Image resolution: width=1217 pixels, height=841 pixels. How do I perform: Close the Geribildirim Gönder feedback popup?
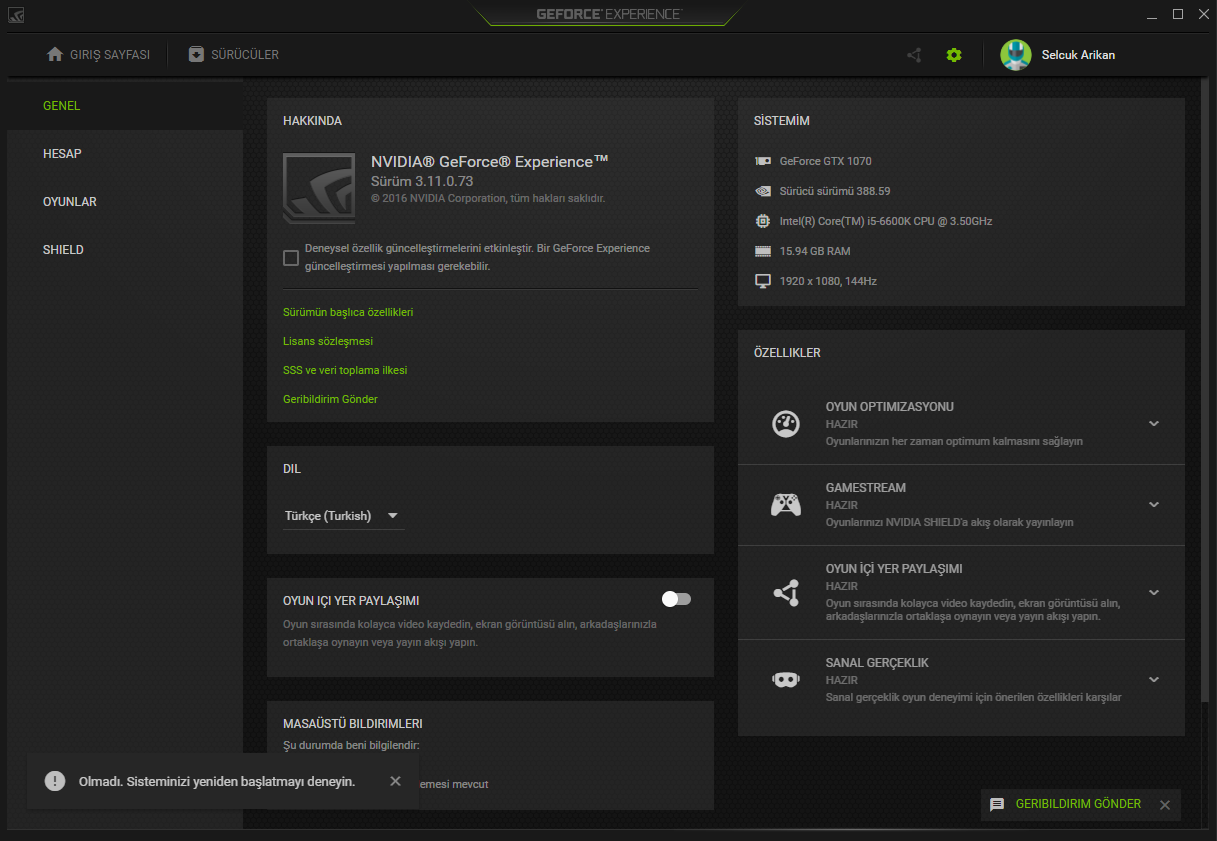[1164, 805]
